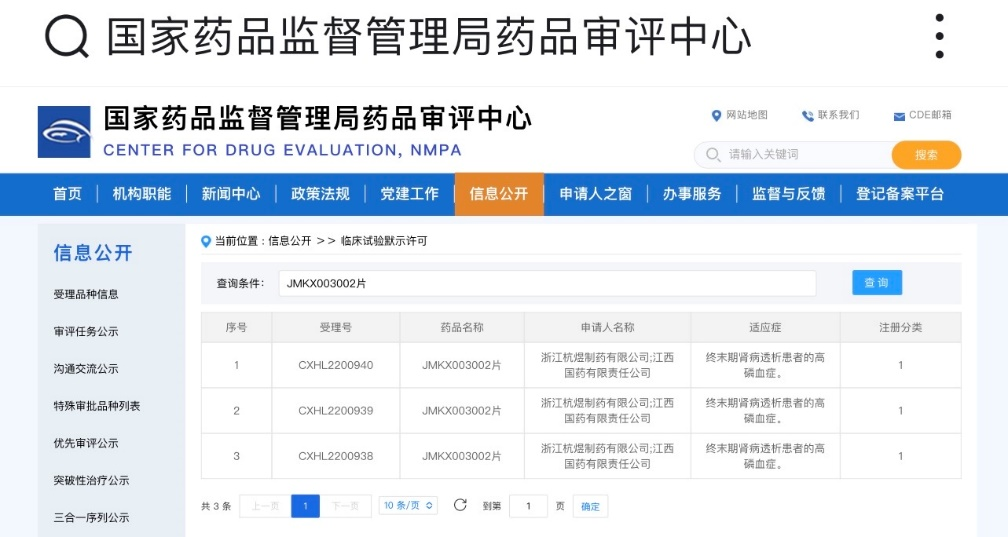This screenshot has height=537, width=1008.
Task: Open 受理品种信息 in sidebar
Action: click(x=86, y=295)
